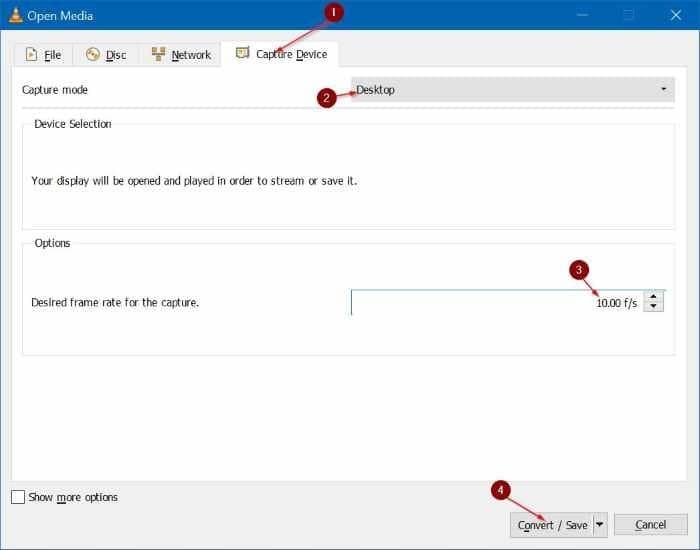700x550 pixels.
Task: Click the 'Open Media' window title text
Action: pyautogui.click(x=60, y=16)
